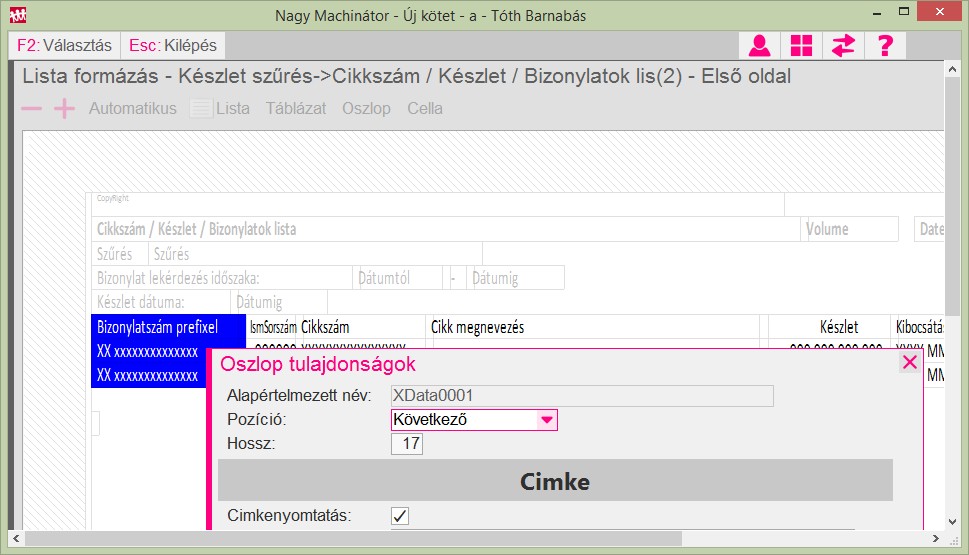Open the Lista menu item
Screen dimensions: 969x555
click(x=233, y=109)
